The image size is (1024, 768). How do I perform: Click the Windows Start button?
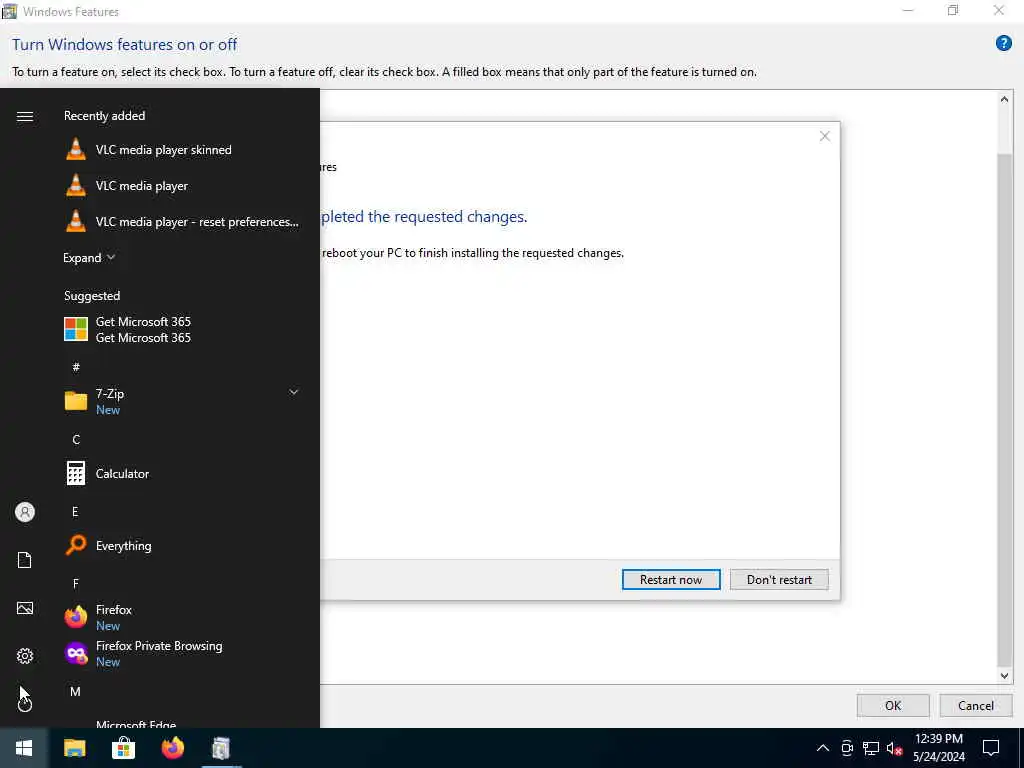(x=24, y=748)
